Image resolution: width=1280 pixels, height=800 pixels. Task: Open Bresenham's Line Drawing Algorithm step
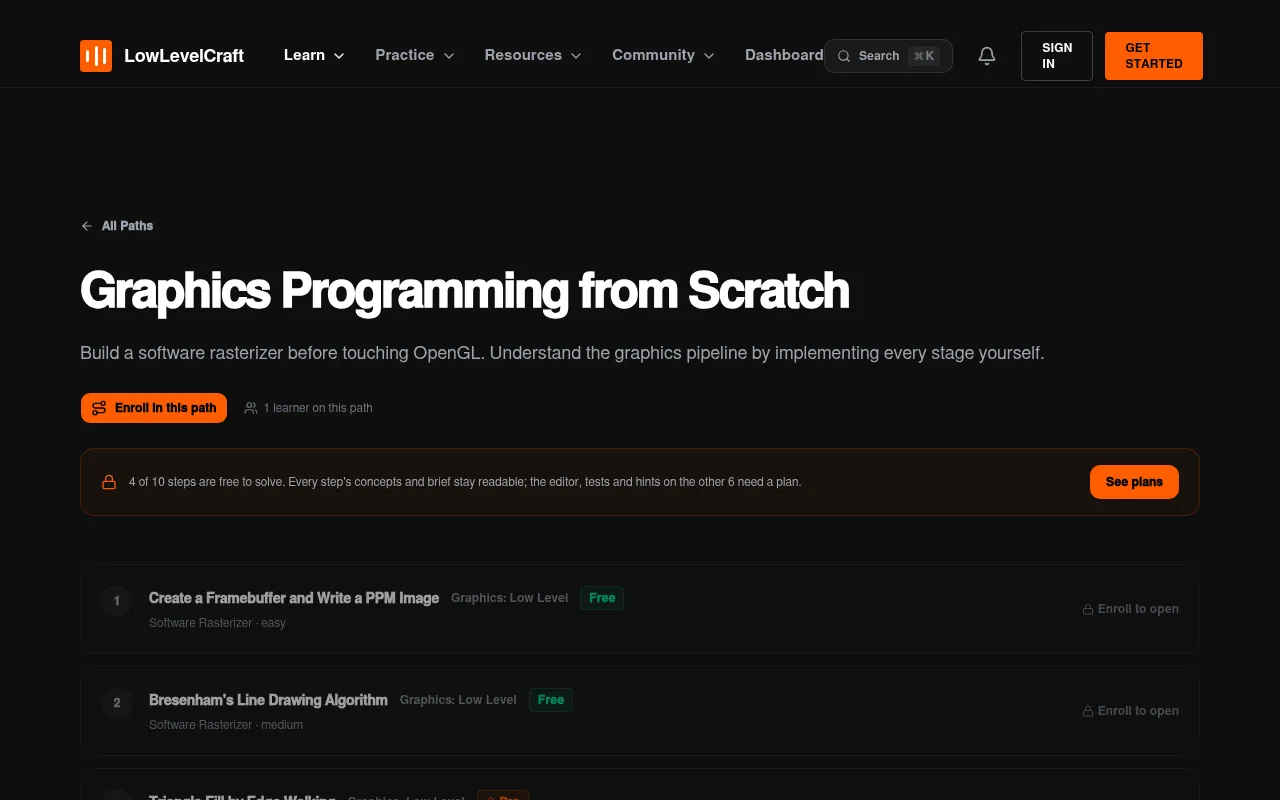click(268, 700)
